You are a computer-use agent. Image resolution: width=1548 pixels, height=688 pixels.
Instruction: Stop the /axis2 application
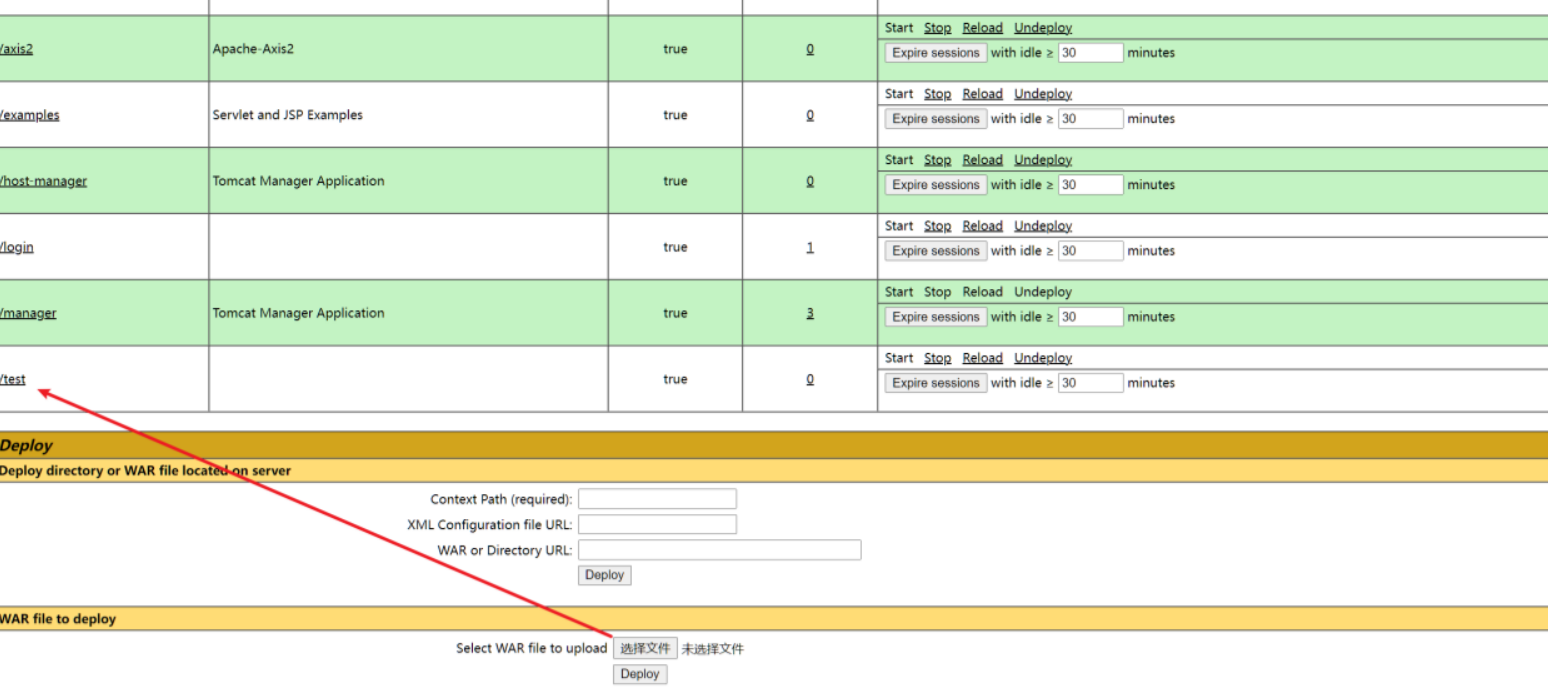coord(937,28)
